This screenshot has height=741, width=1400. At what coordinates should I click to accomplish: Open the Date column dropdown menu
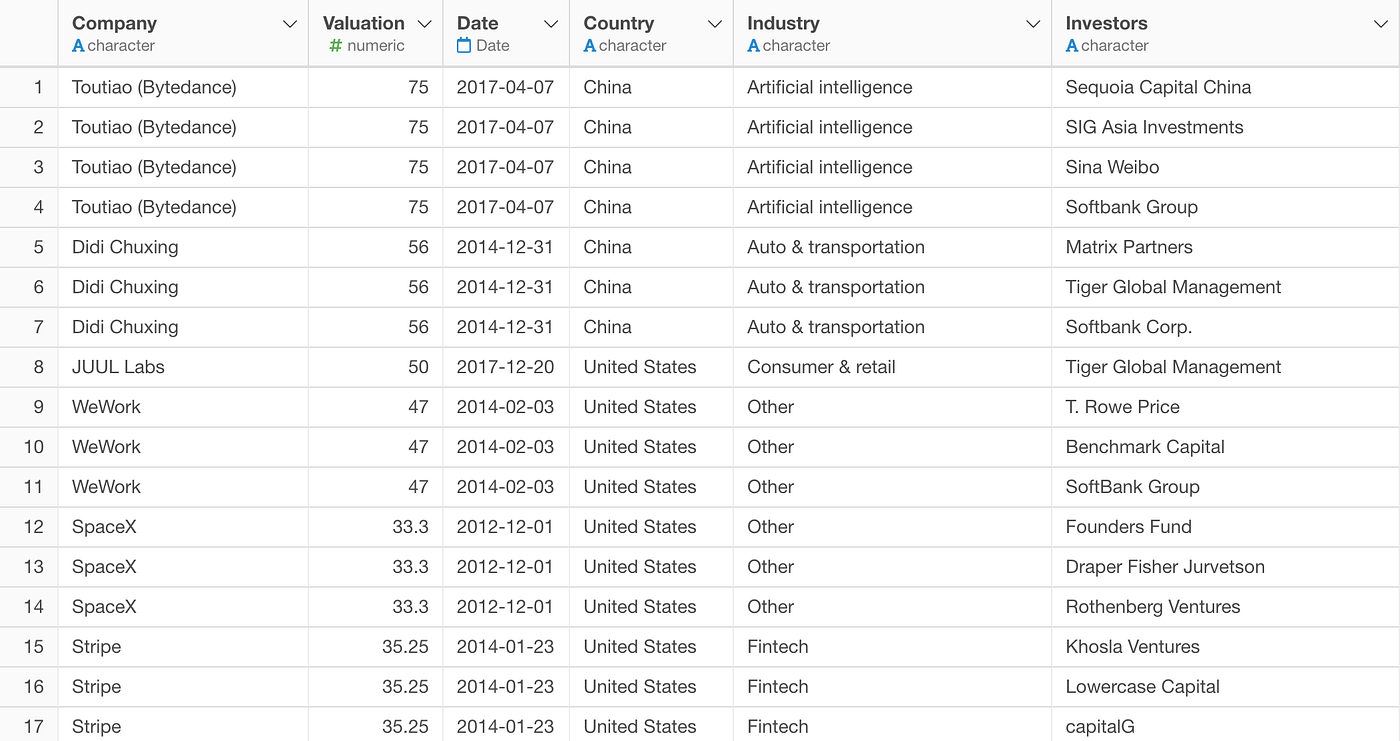[x=550, y=23]
